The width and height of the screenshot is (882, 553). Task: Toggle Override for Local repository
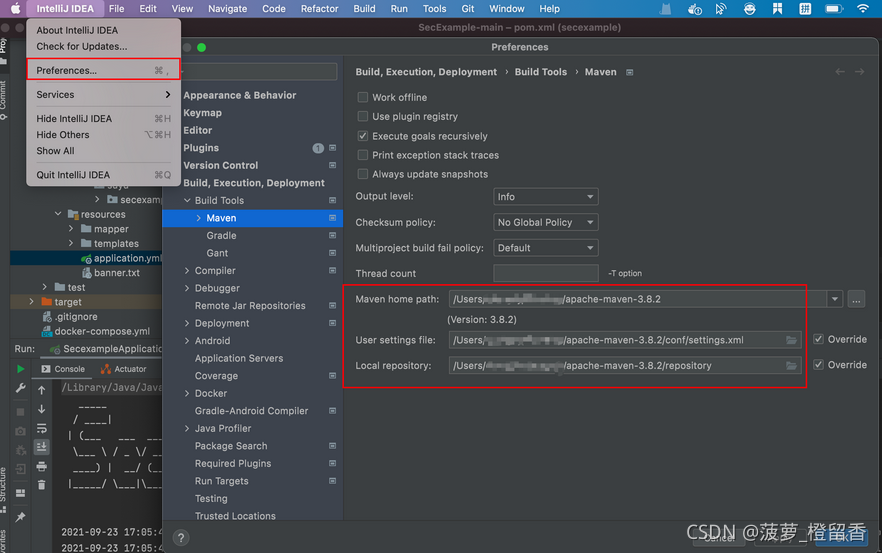(818, 365)
